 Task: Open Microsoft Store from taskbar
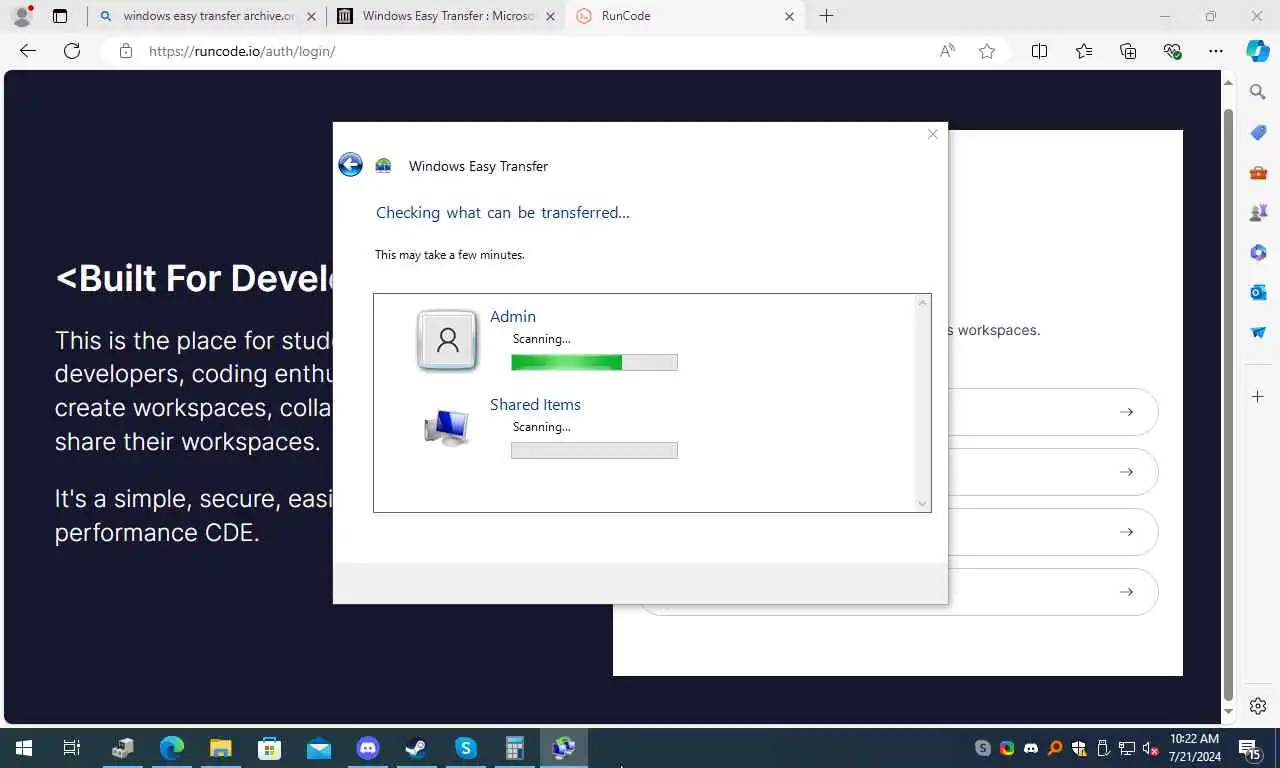click(269, 748)
